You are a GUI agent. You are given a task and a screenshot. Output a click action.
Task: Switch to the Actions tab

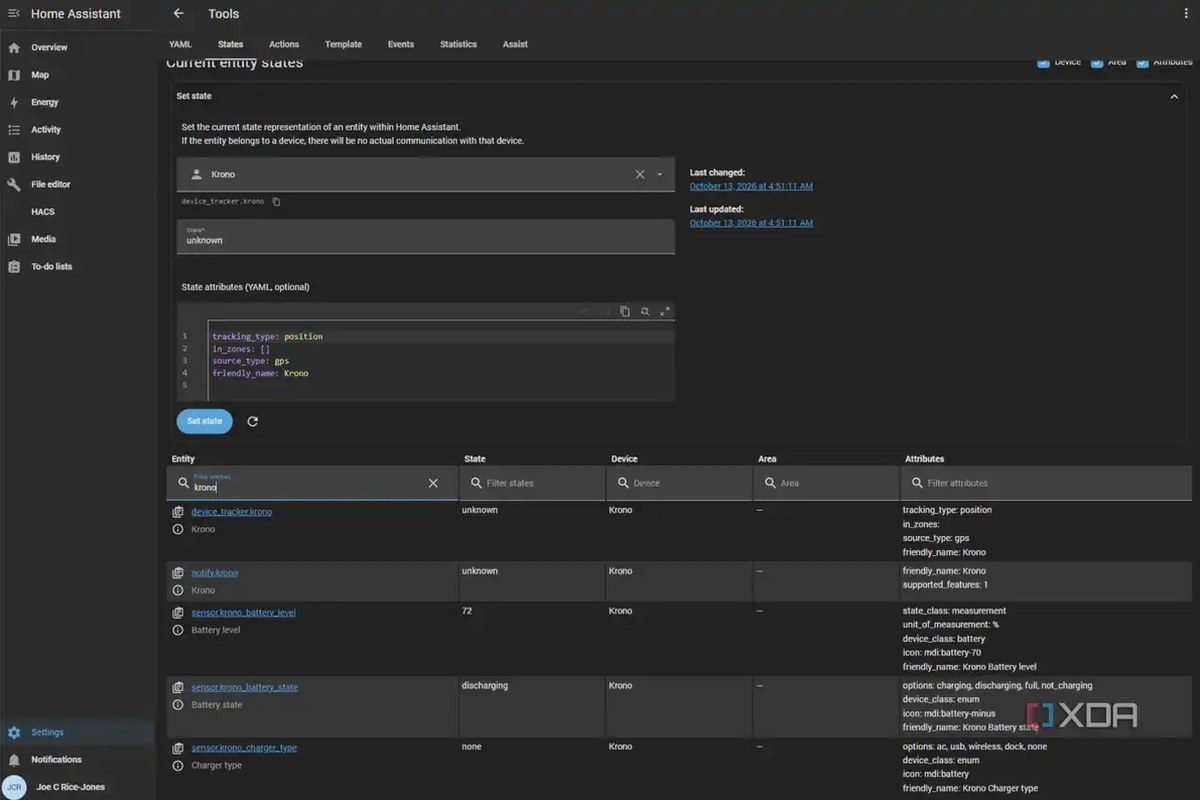(284, 44)
